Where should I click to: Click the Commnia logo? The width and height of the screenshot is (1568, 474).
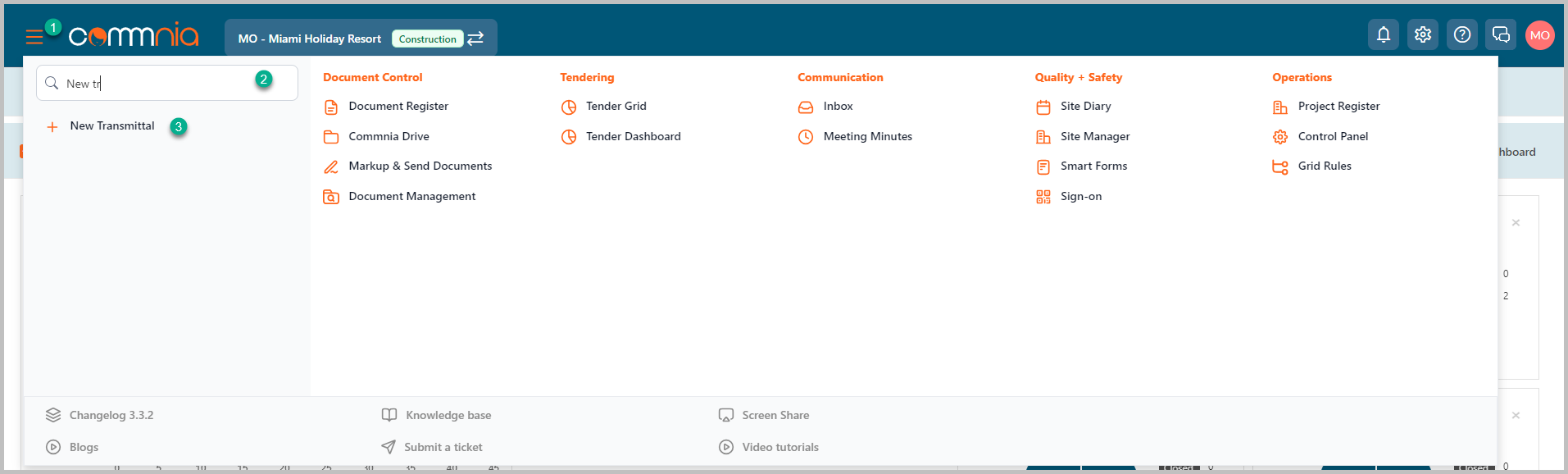pos(134,35)
